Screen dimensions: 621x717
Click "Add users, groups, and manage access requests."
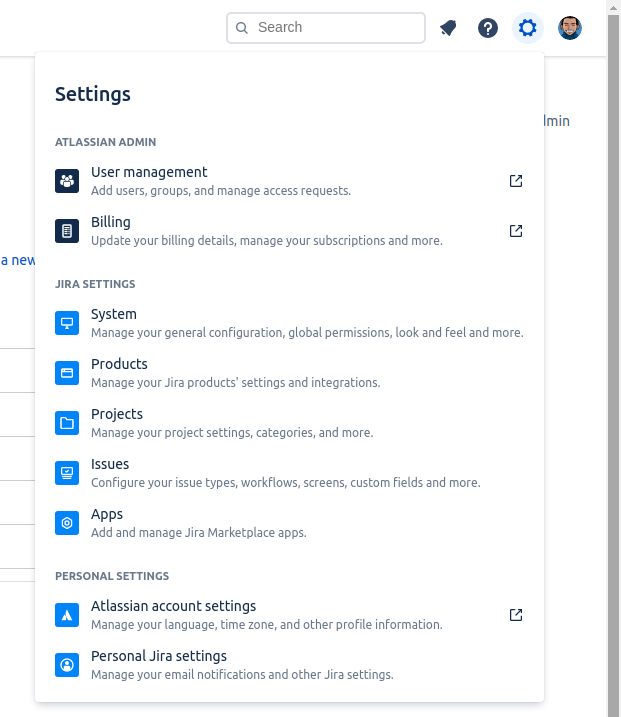point(221,191)
